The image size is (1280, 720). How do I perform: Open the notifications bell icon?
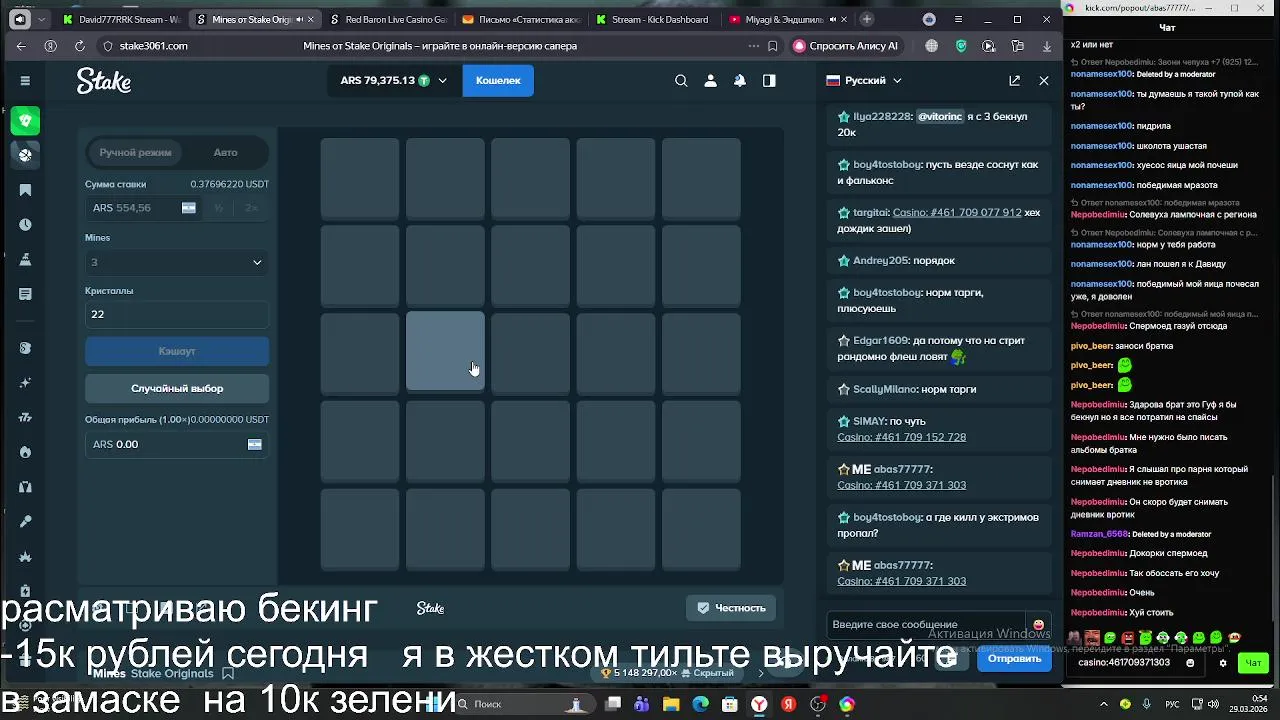740,81
